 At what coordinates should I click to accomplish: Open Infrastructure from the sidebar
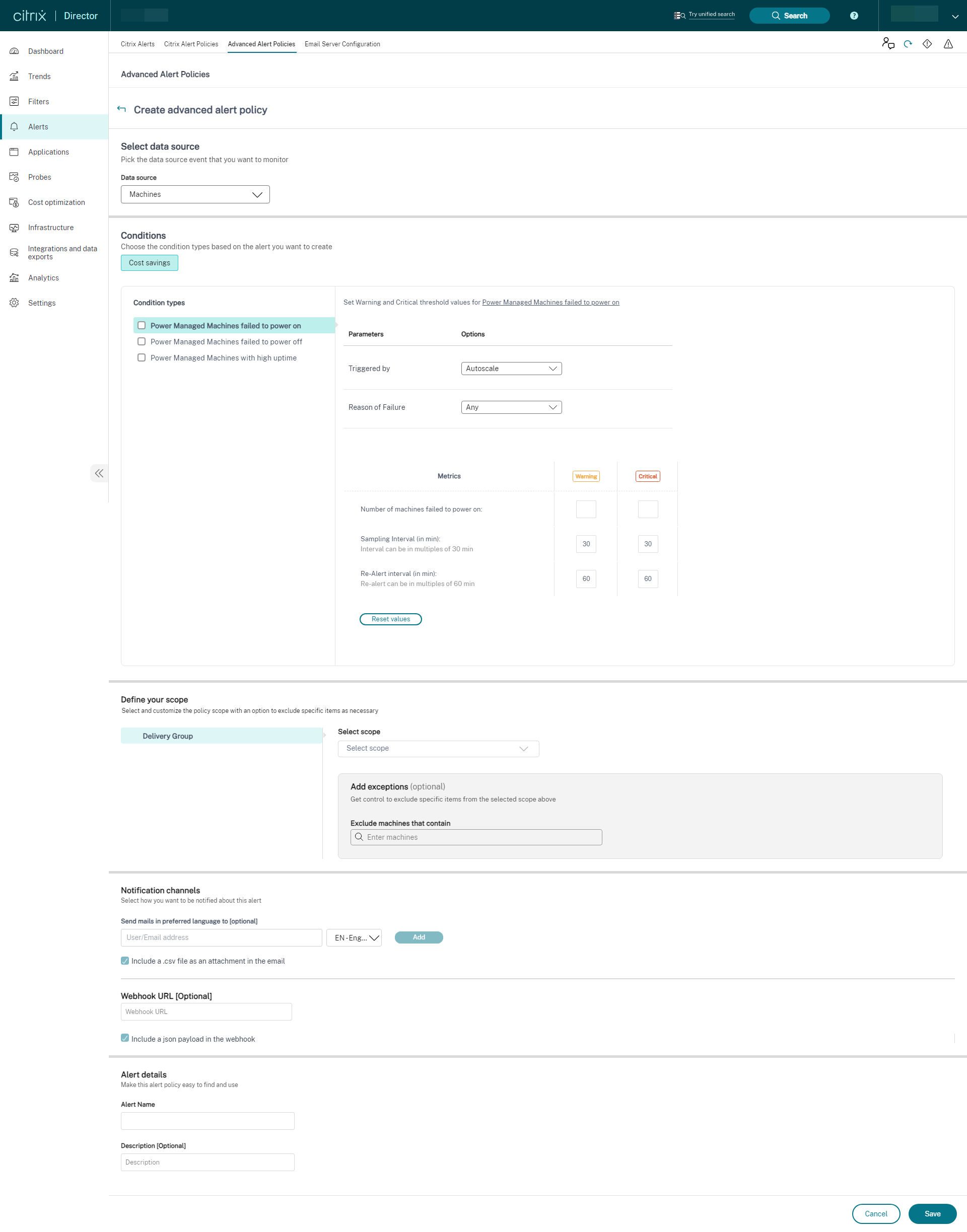point(50,228)
